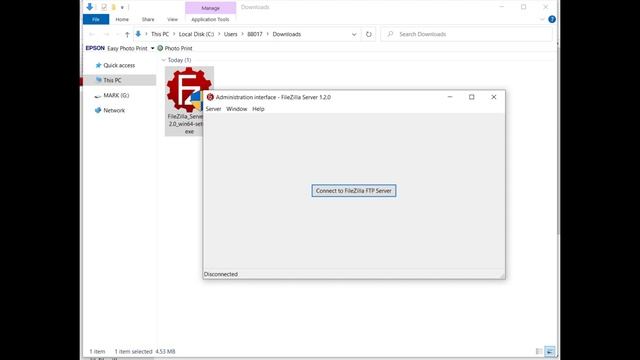The image size is (640, 360).
Task: Open the Help menu in FileZilla
Action: tap(258, 109)
